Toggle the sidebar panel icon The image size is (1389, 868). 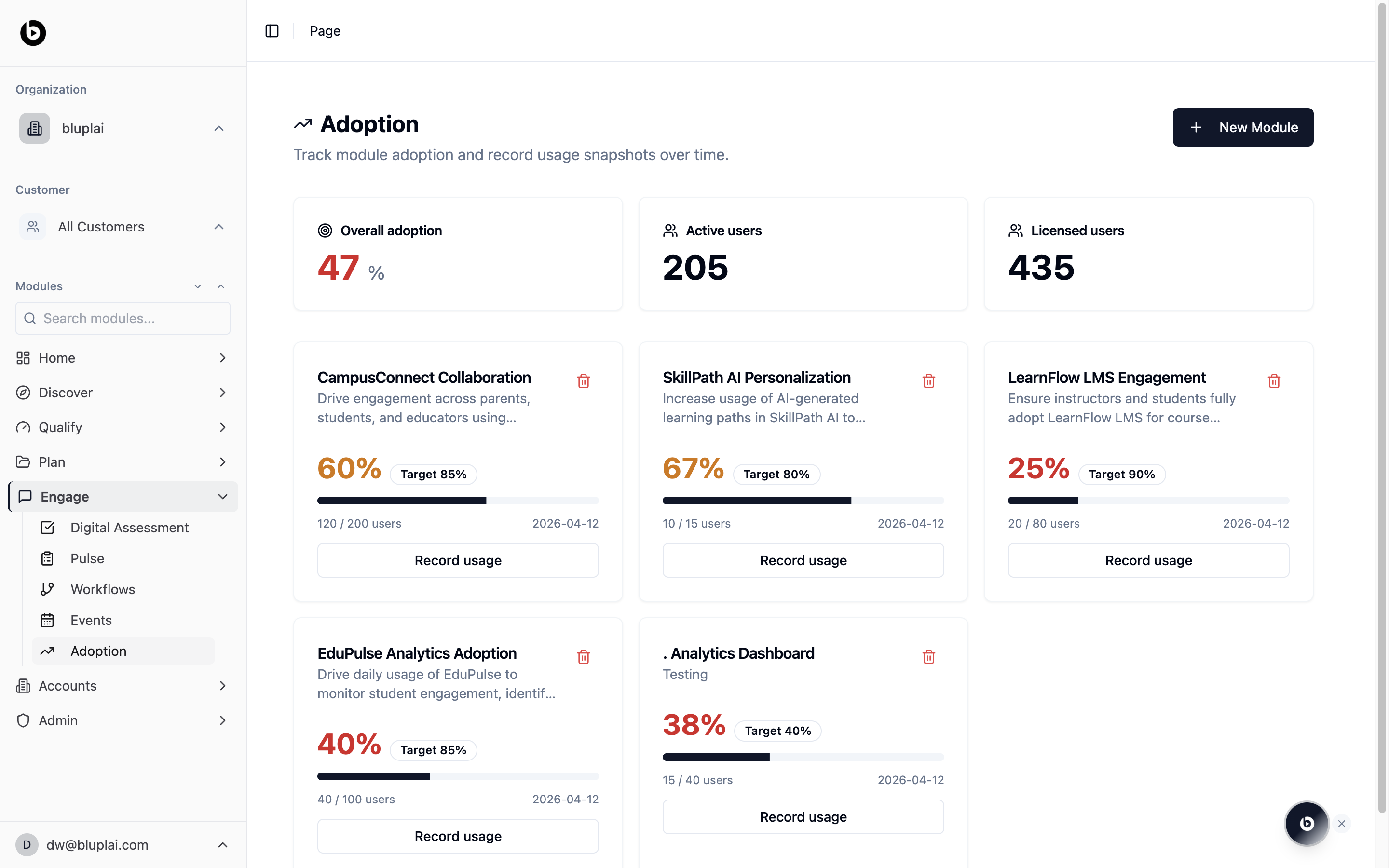click(272, 31)
